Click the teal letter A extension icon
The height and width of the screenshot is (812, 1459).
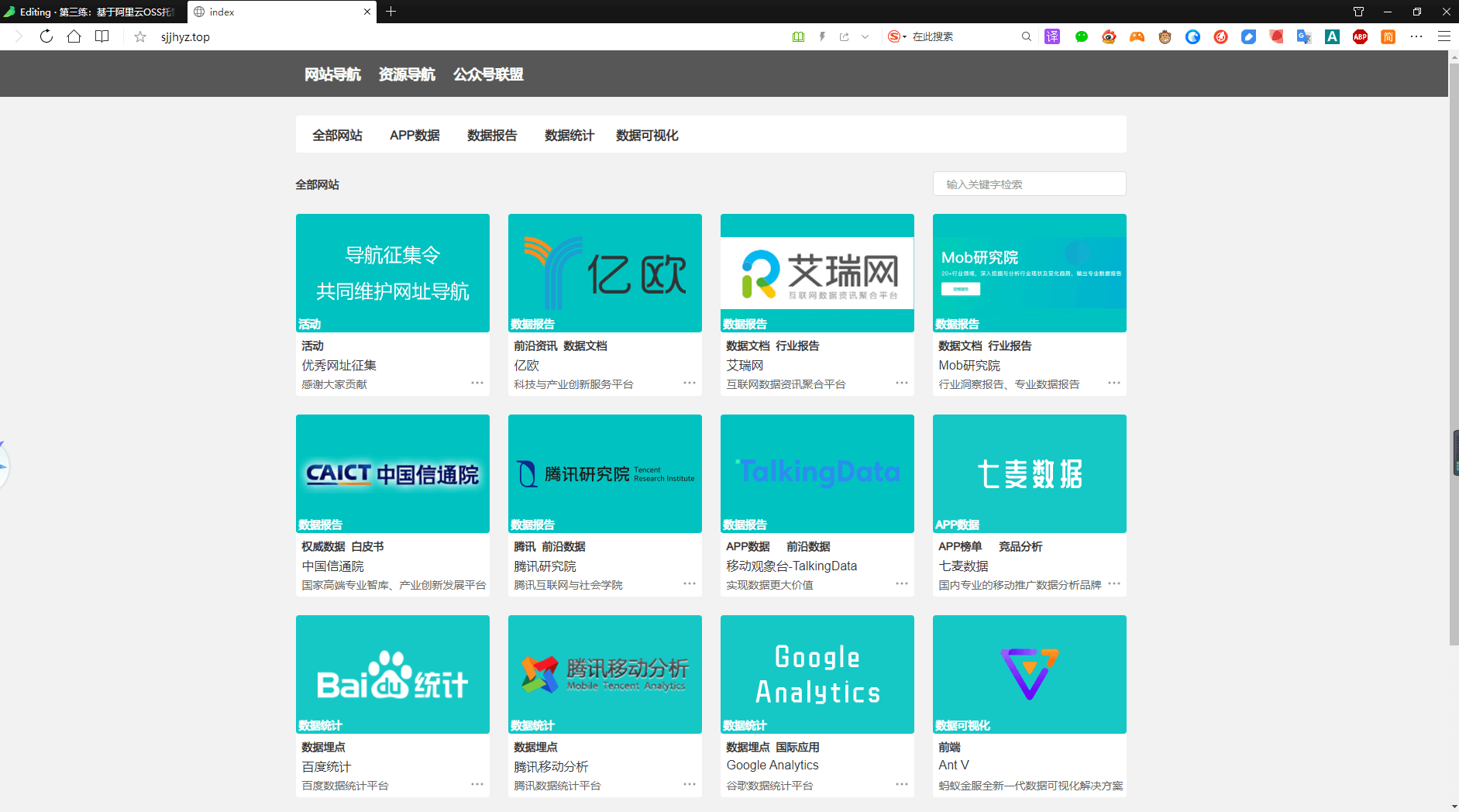coord(1333,36)
